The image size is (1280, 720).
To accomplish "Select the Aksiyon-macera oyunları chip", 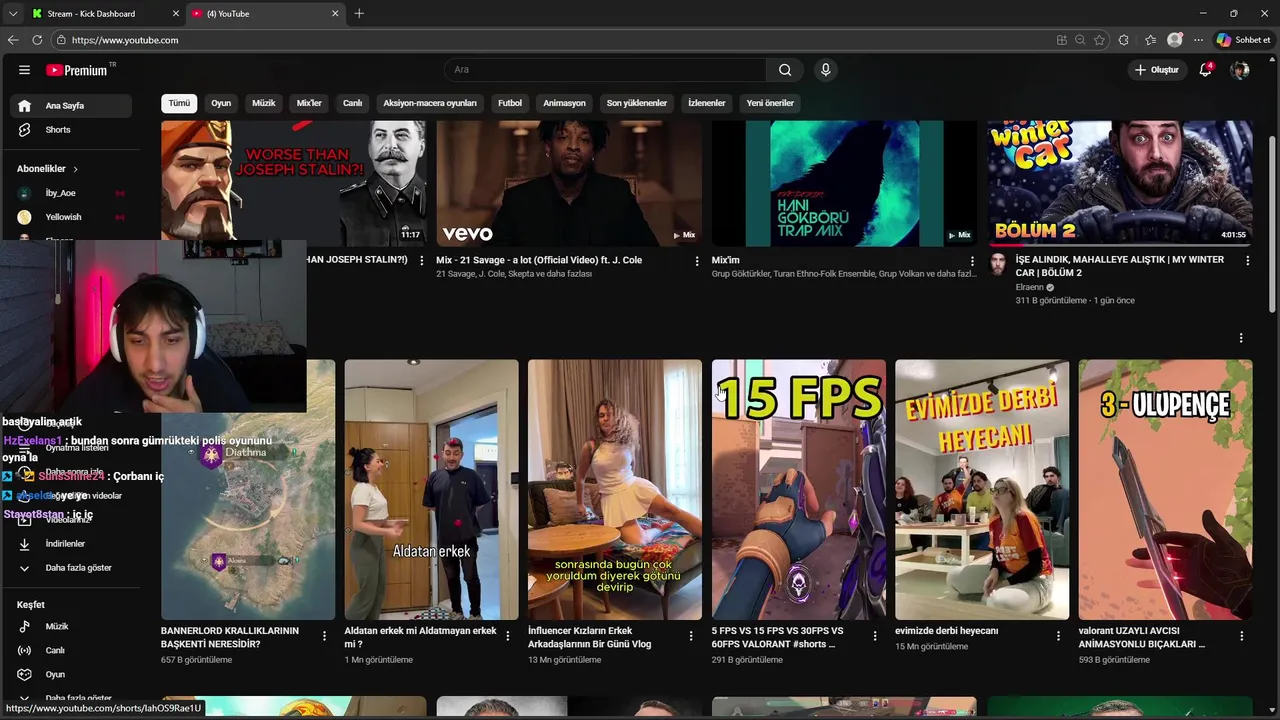I will (x=430, y=103).
